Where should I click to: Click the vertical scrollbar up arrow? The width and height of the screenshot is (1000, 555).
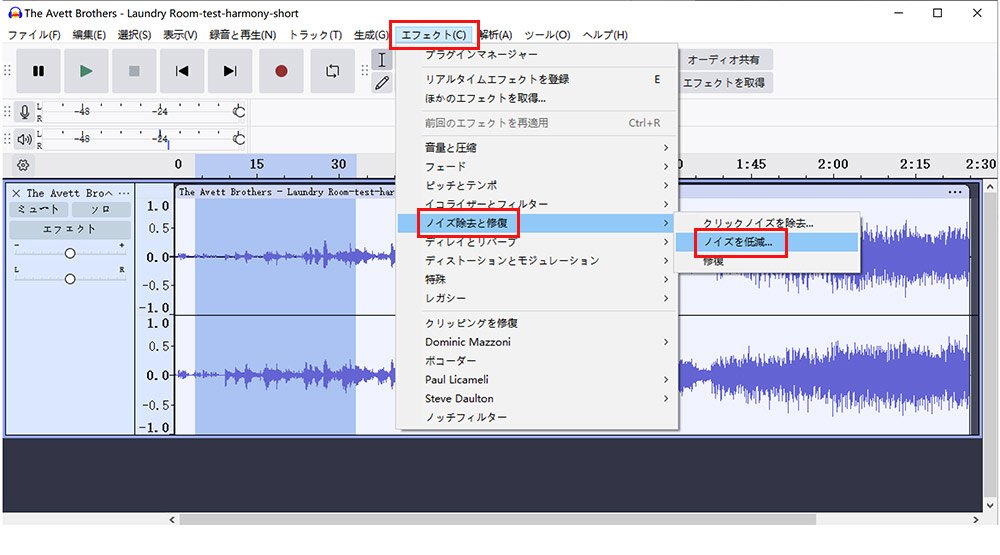[x=989, y=188]
